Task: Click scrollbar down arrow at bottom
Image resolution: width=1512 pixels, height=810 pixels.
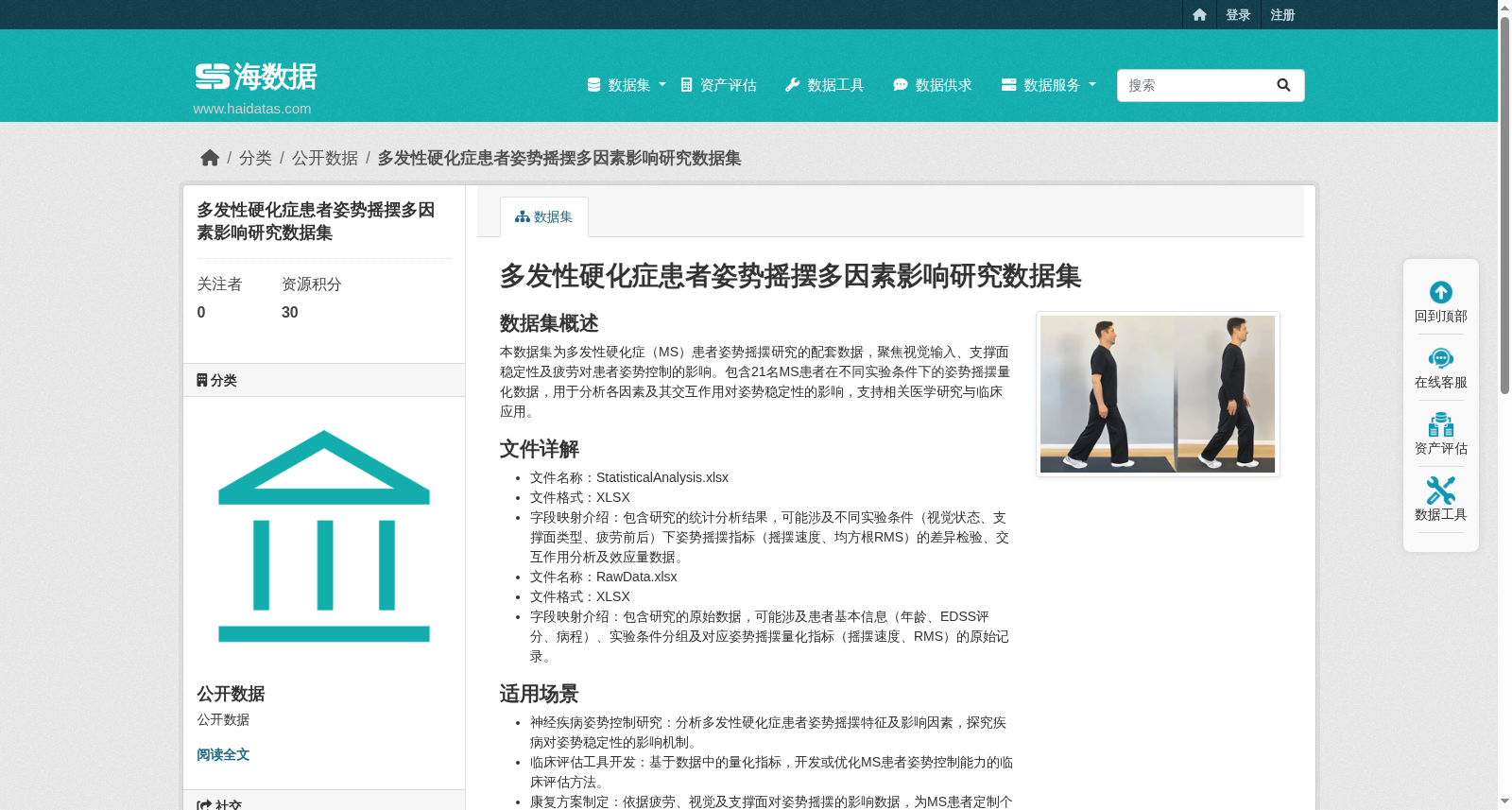Action: 1504,801
